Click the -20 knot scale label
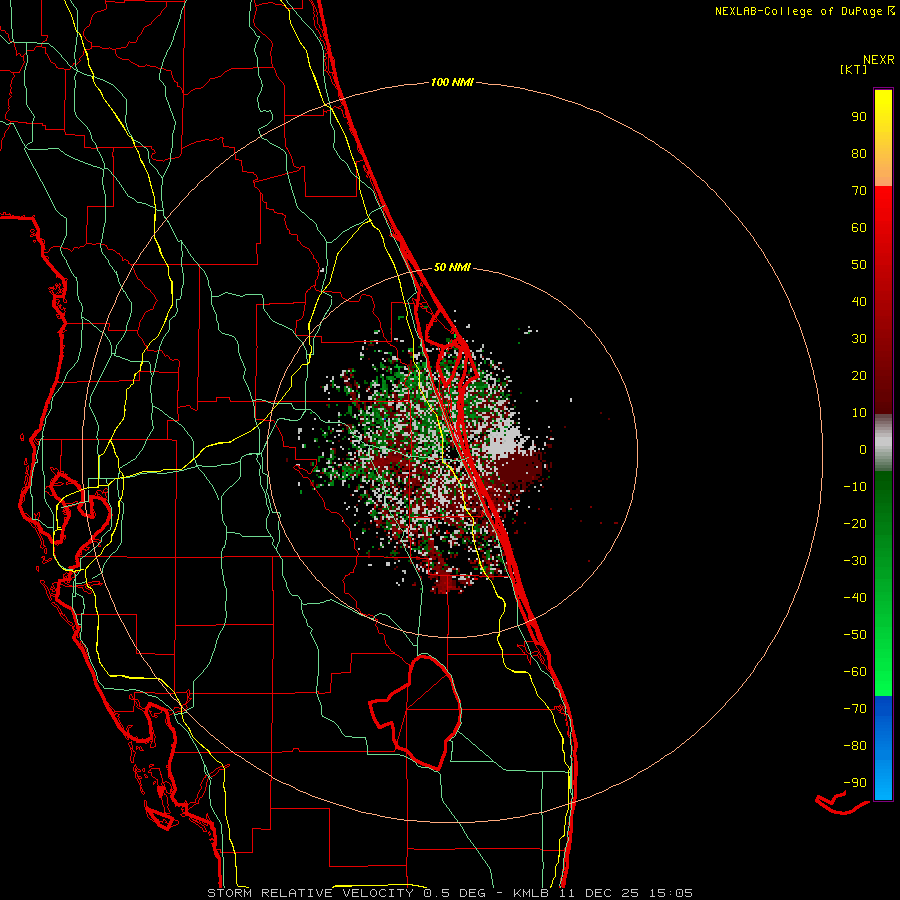This screenshot has width=900, height=900. point(855,524)
